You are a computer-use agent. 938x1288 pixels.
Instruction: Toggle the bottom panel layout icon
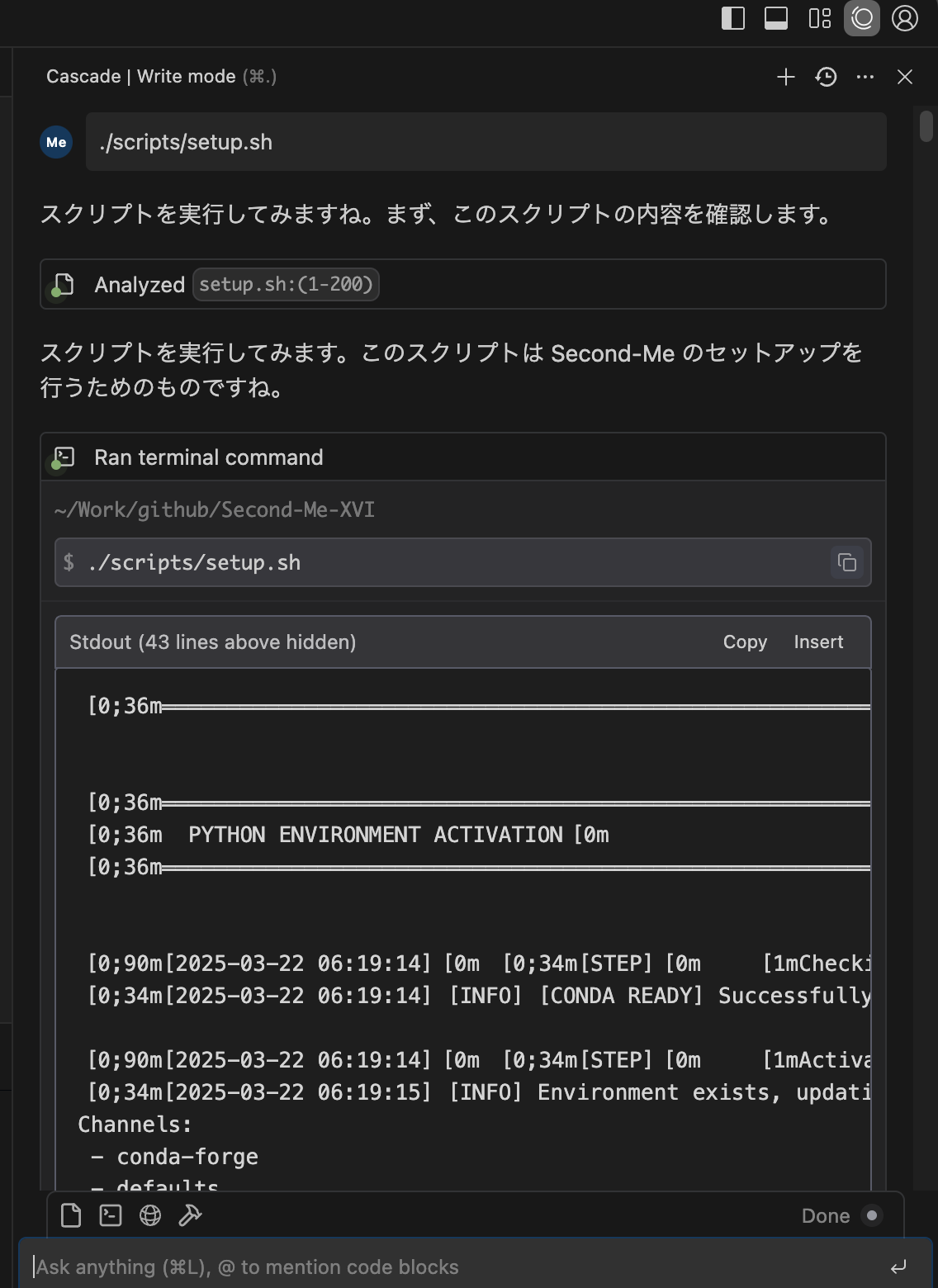point(776,18)
